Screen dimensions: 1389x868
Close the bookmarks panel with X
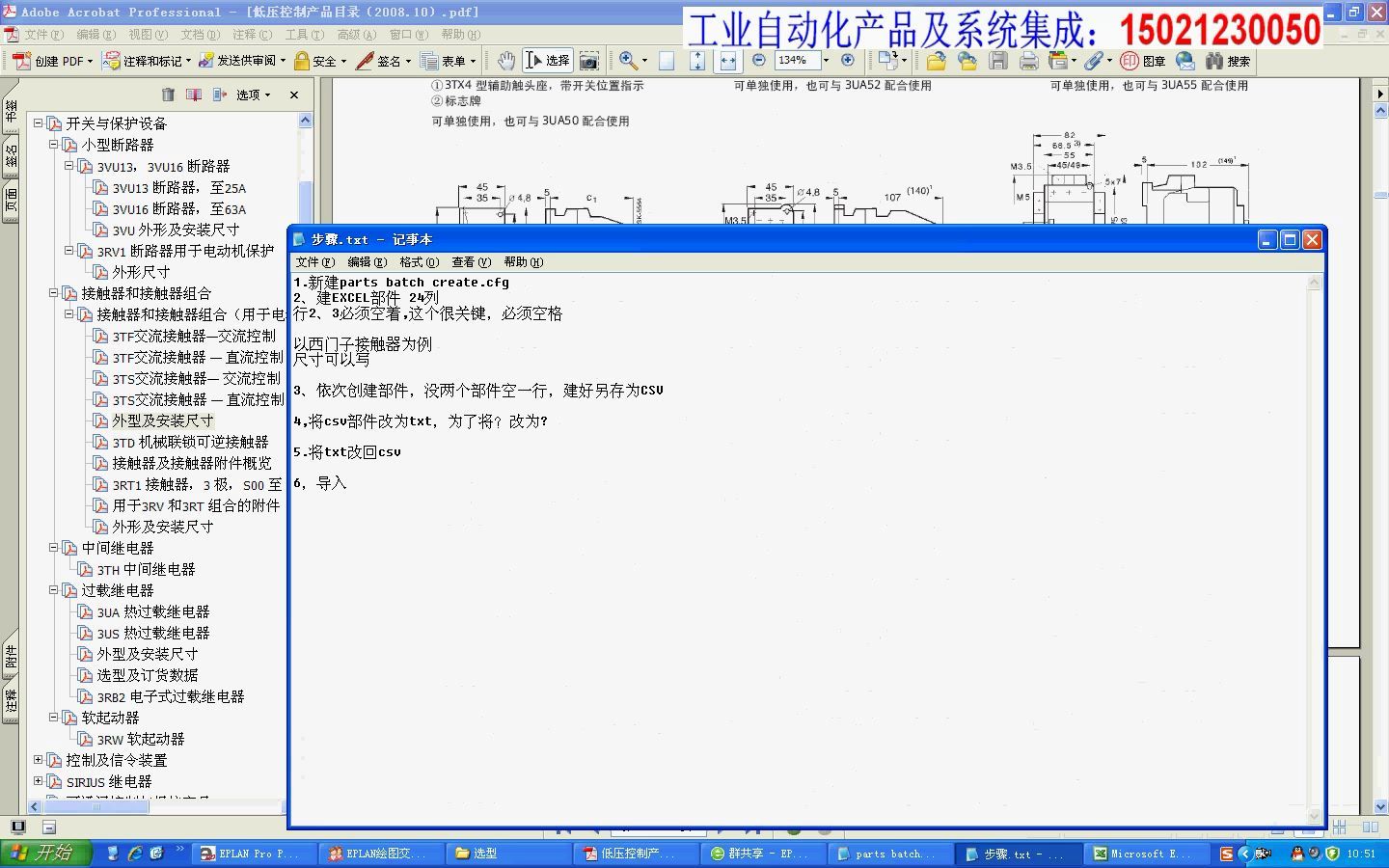[294, 95]
